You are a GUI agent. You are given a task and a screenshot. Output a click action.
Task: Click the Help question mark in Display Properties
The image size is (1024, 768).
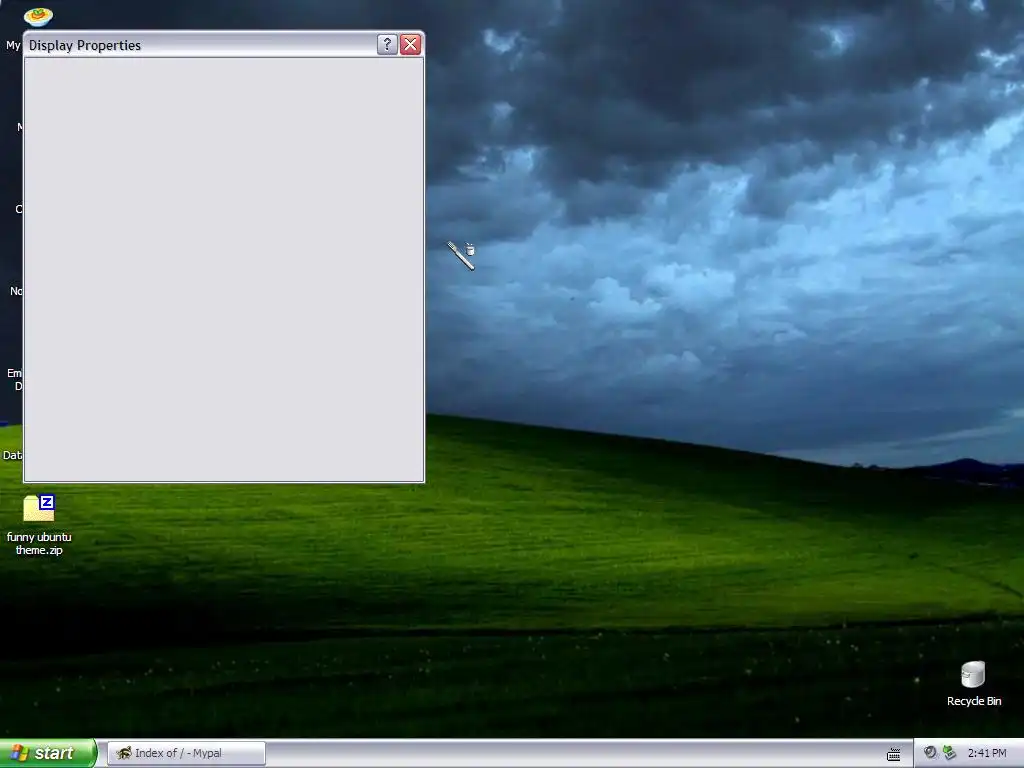point(387,44)
